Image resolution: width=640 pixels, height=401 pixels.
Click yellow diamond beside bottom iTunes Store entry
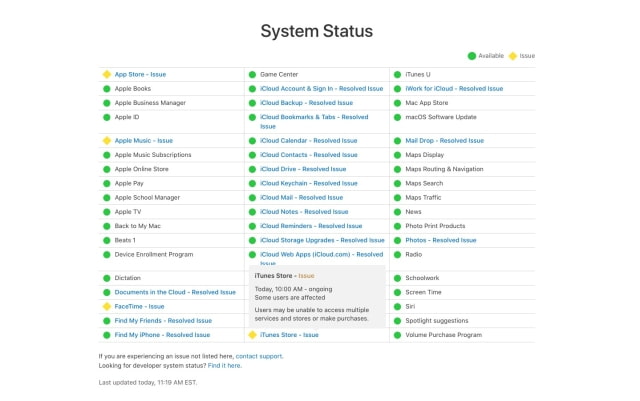(252, 335)
